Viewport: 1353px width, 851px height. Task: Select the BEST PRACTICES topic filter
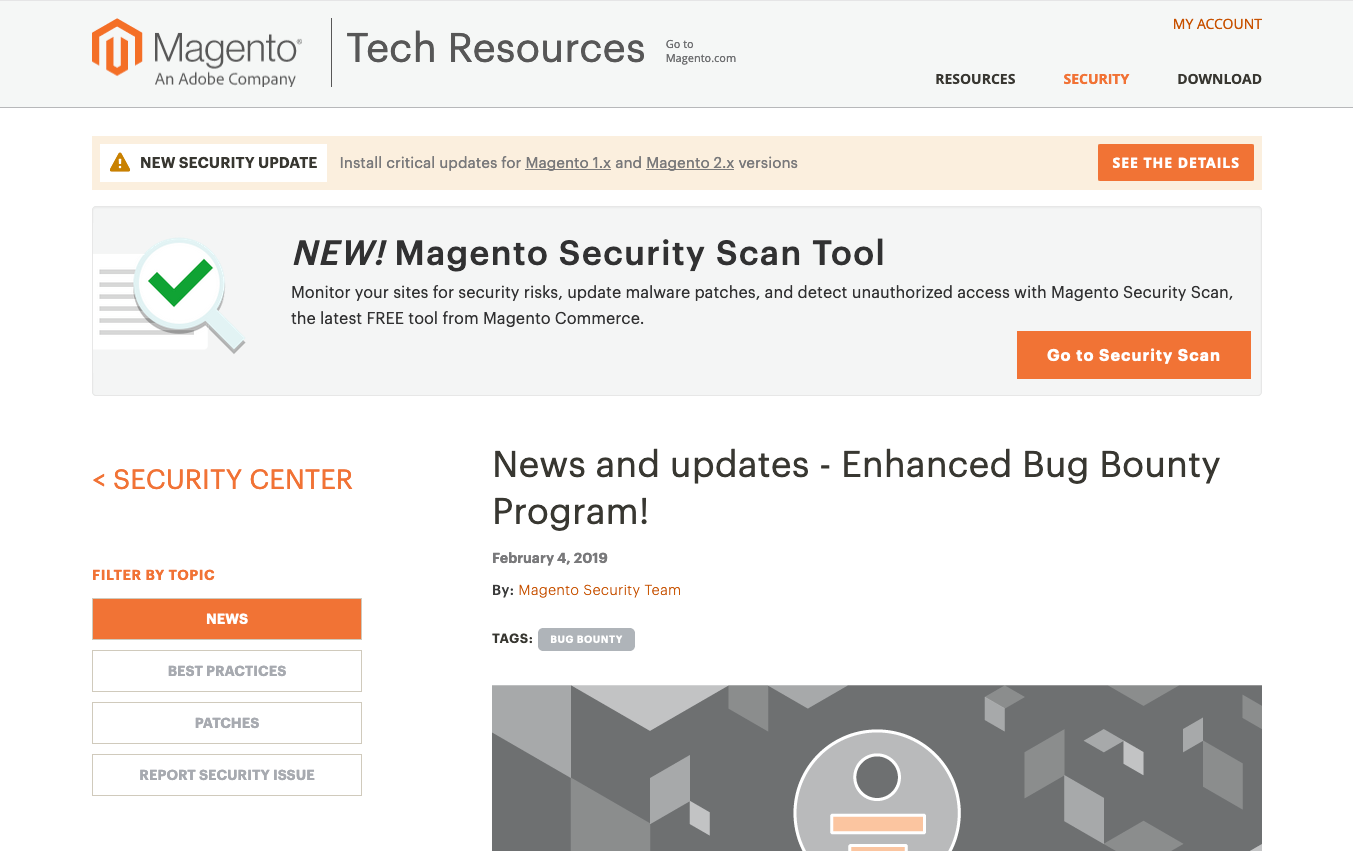[227, 671]
